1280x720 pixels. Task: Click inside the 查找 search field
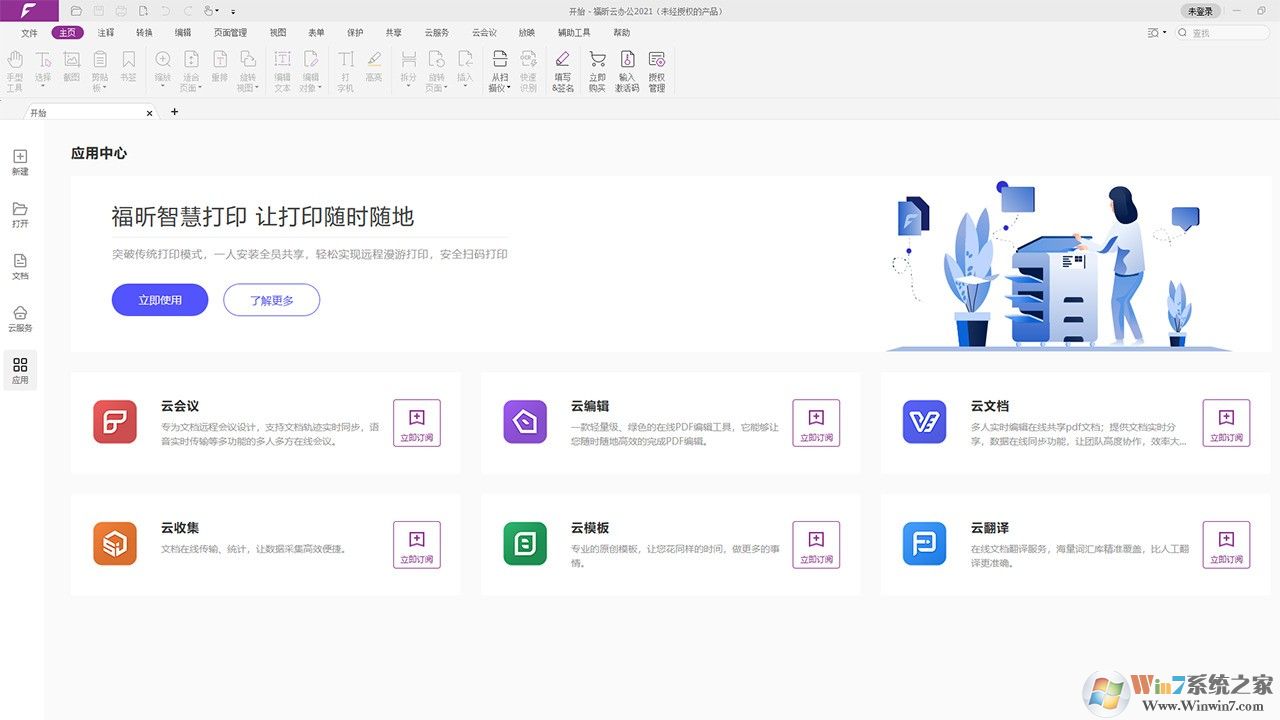pyautogui.click(x=1222, y=32)
